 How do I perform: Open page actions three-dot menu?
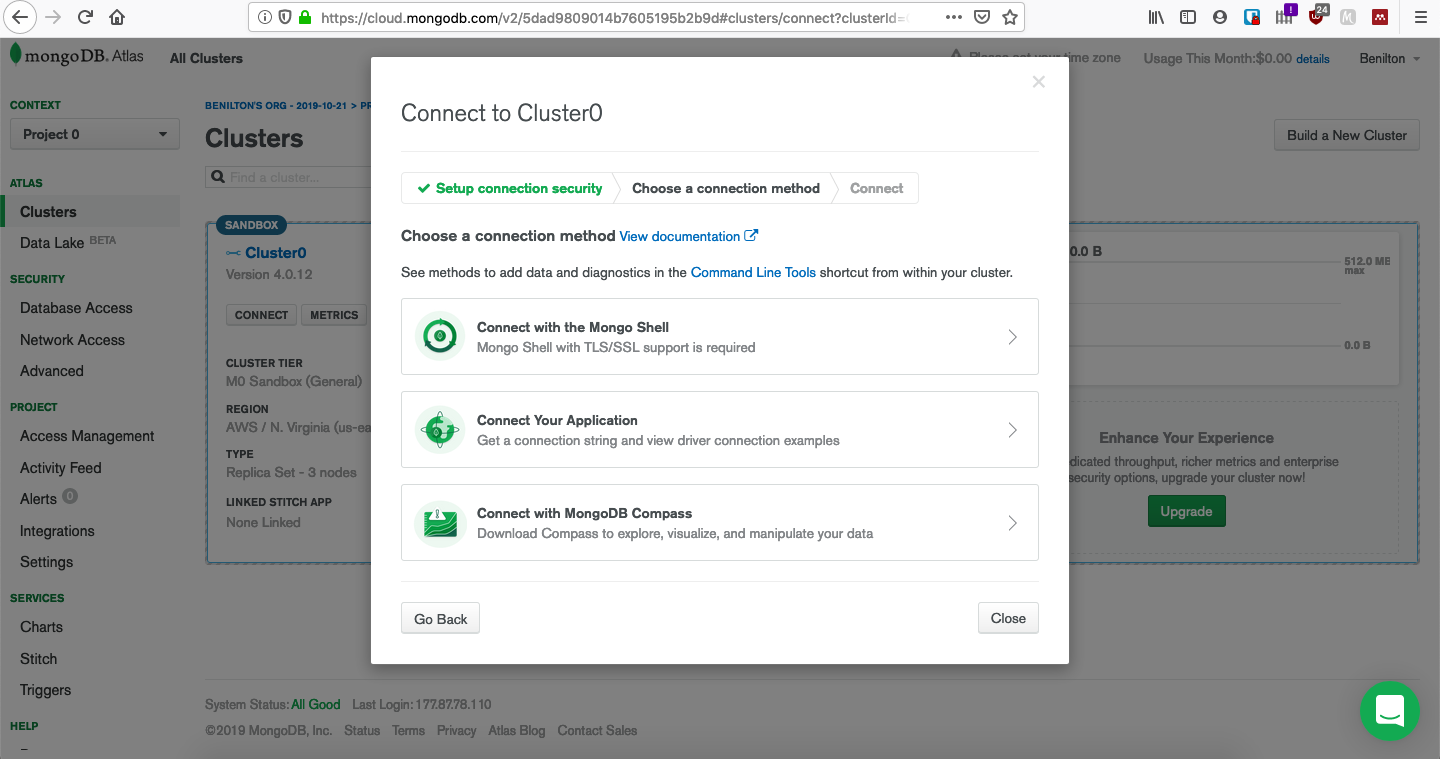tap(954, 17)
